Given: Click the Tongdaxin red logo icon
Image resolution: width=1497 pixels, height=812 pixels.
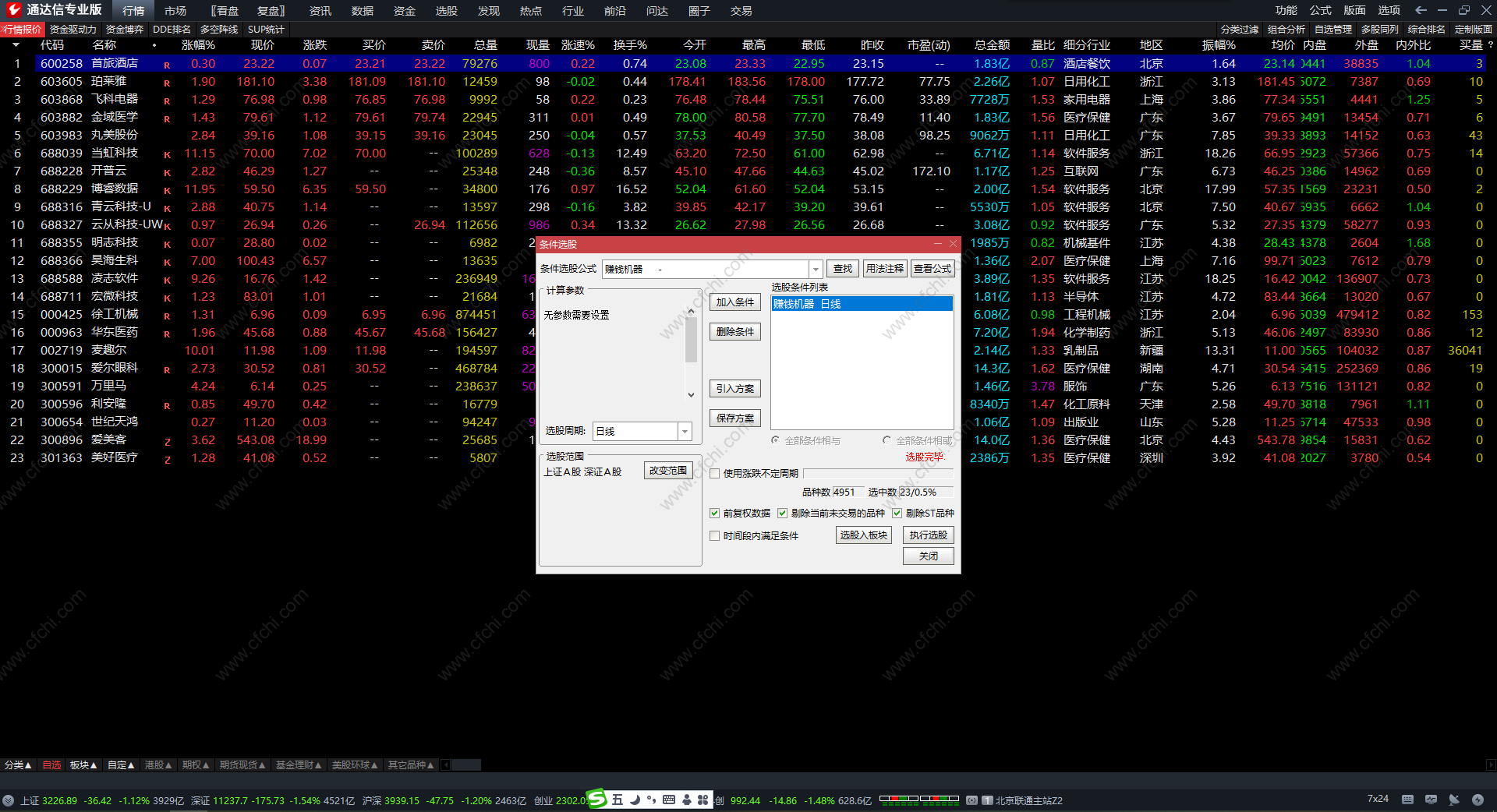Looking at the screenshot, I should (13, 10).
